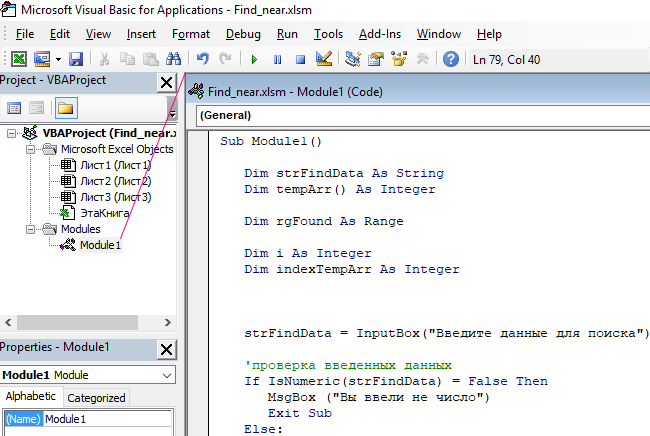Collapse the Modules folder node
Viewport: 650px width, 436px height.
tap(29, 229)
